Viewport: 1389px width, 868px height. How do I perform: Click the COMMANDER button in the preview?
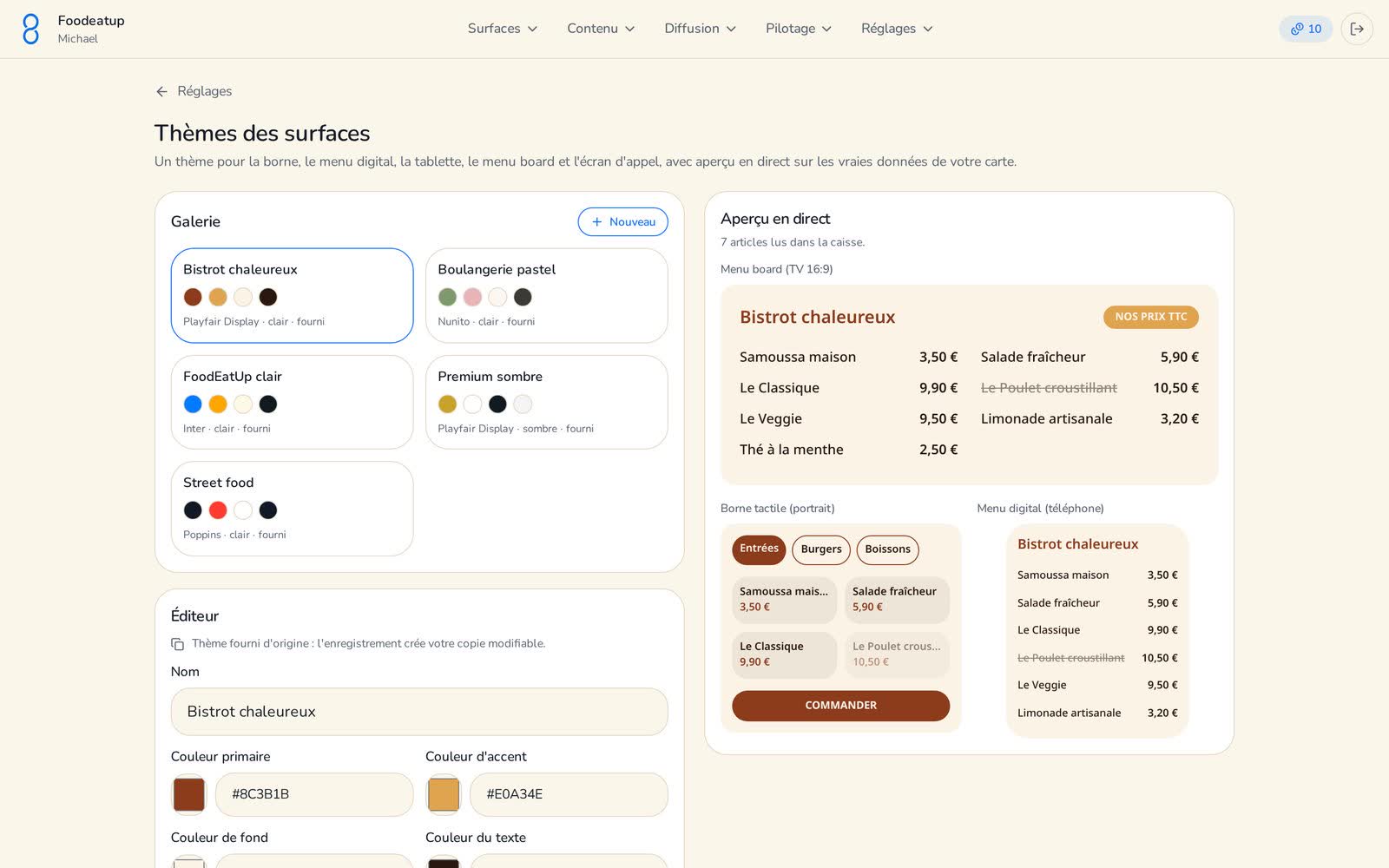[x=840, y=706]
